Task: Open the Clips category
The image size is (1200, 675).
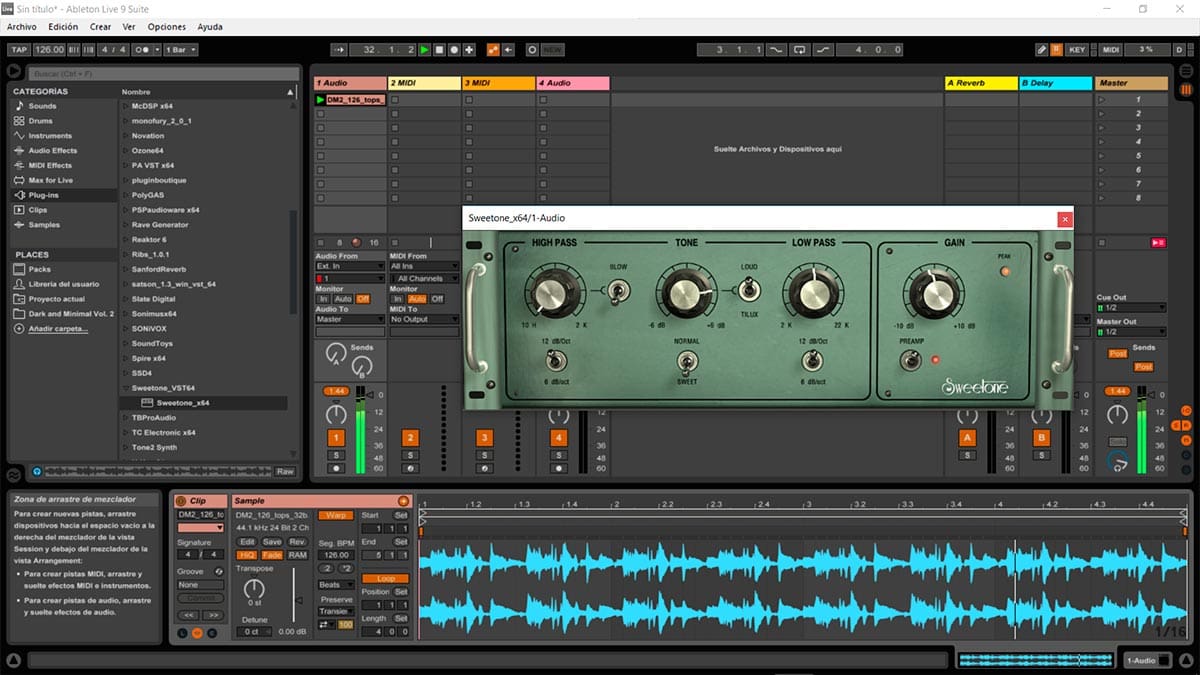Action: point(37,210)
